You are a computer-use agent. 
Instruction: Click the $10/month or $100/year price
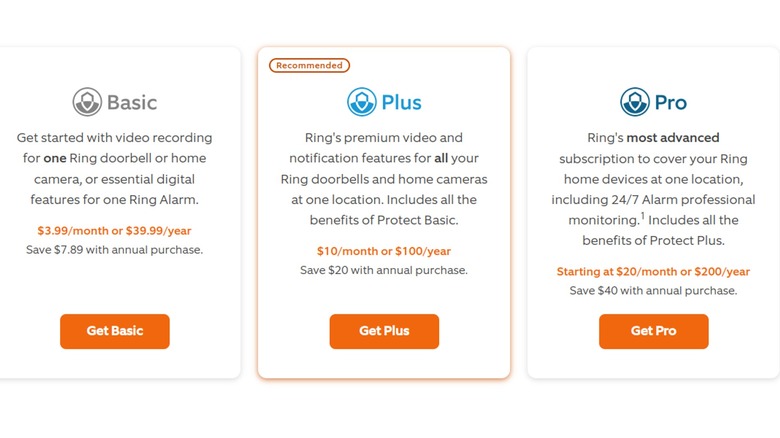(384, 251)
